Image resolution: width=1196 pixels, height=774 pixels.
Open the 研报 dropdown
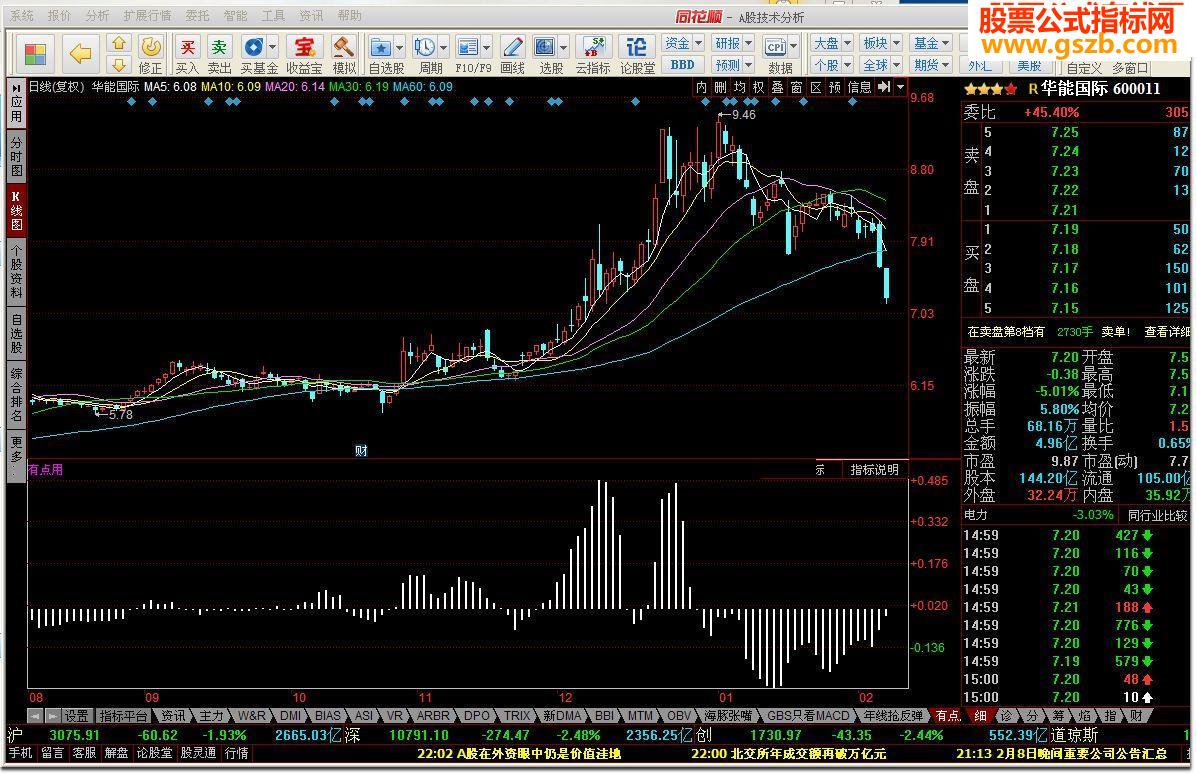pos(733,43)
